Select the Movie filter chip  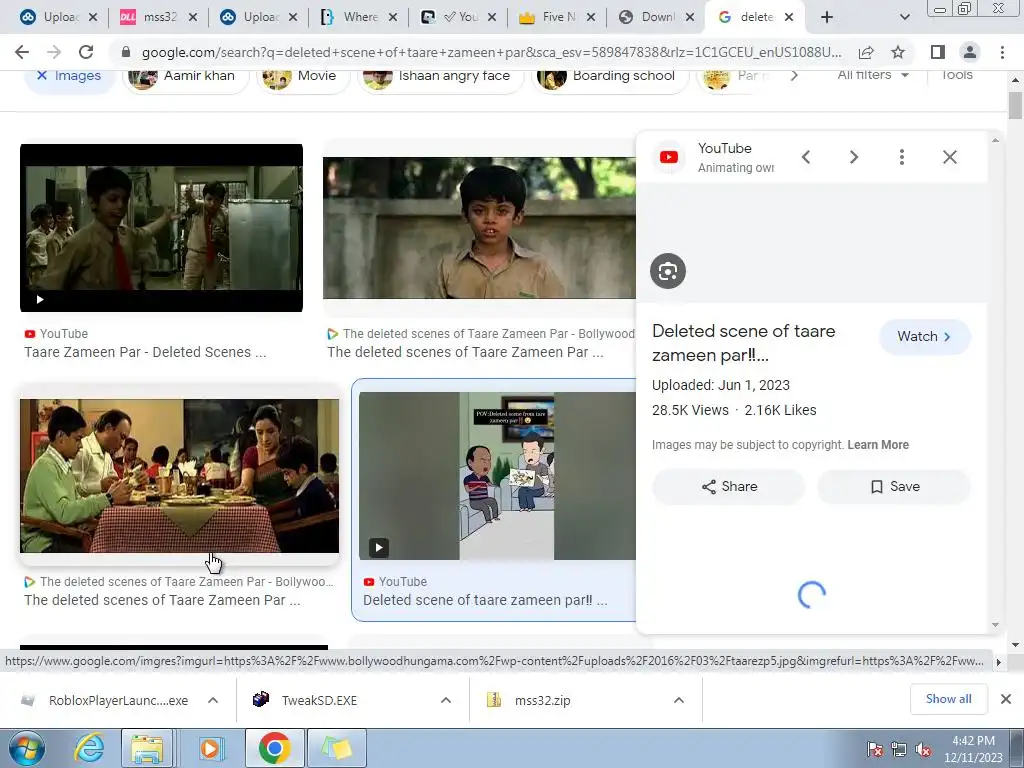click(304, 76)
